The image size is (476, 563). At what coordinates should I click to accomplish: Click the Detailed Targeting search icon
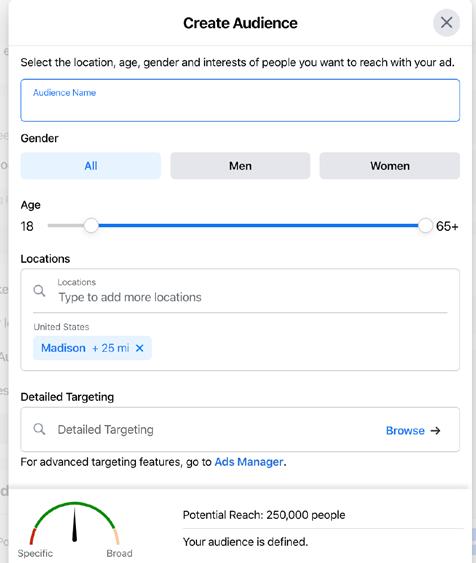(39, 429)
